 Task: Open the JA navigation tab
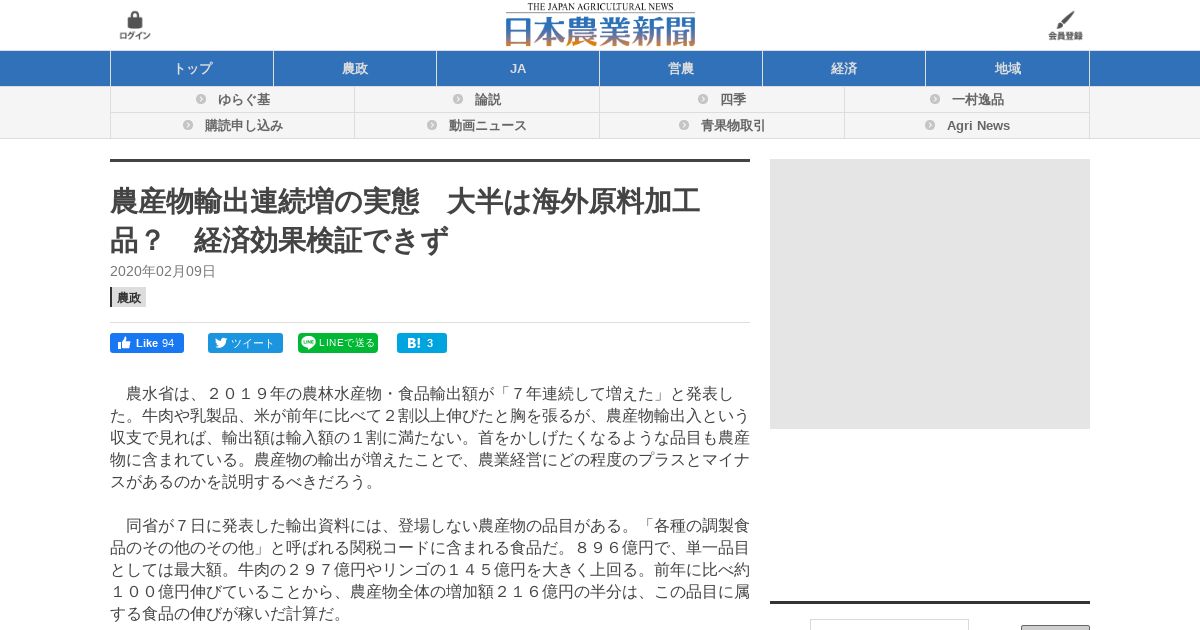pos(518,68)
